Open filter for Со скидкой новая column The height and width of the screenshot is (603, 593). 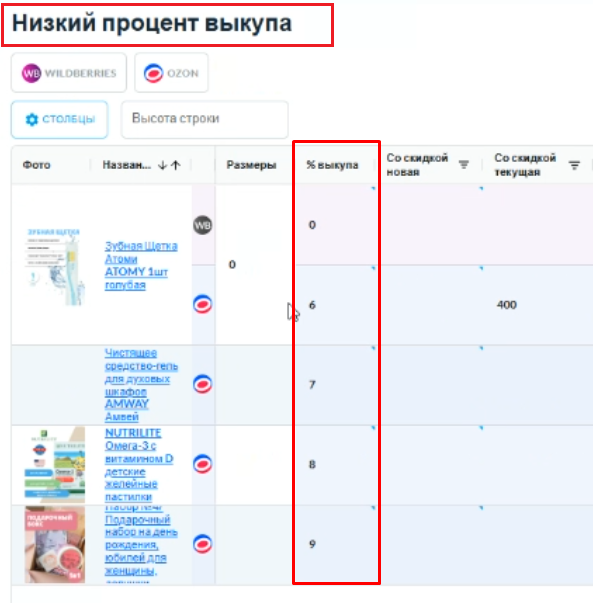(x=464, y=165)
